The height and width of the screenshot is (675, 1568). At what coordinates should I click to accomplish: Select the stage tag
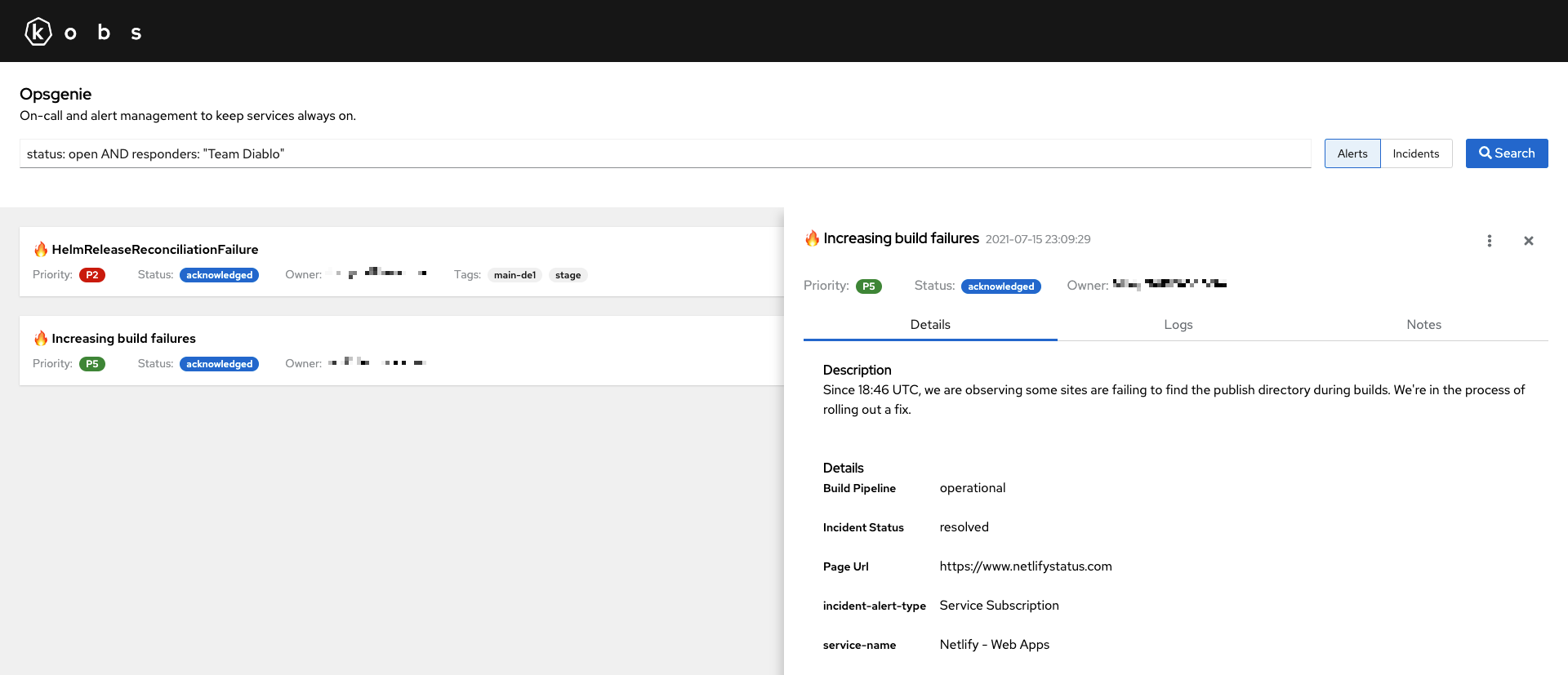[x=568, y=275]
